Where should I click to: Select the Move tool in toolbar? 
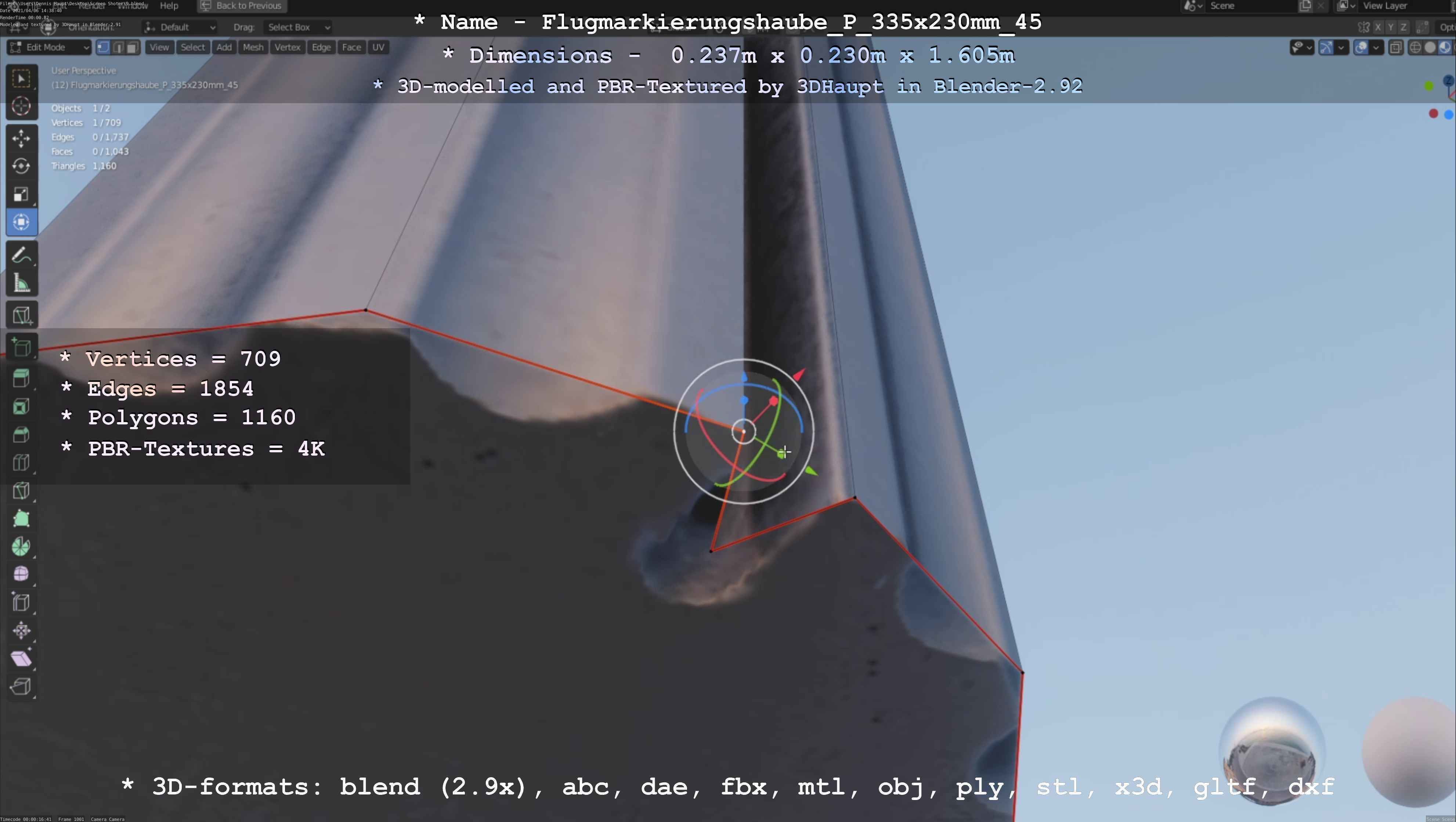click(x=21, y=138)
